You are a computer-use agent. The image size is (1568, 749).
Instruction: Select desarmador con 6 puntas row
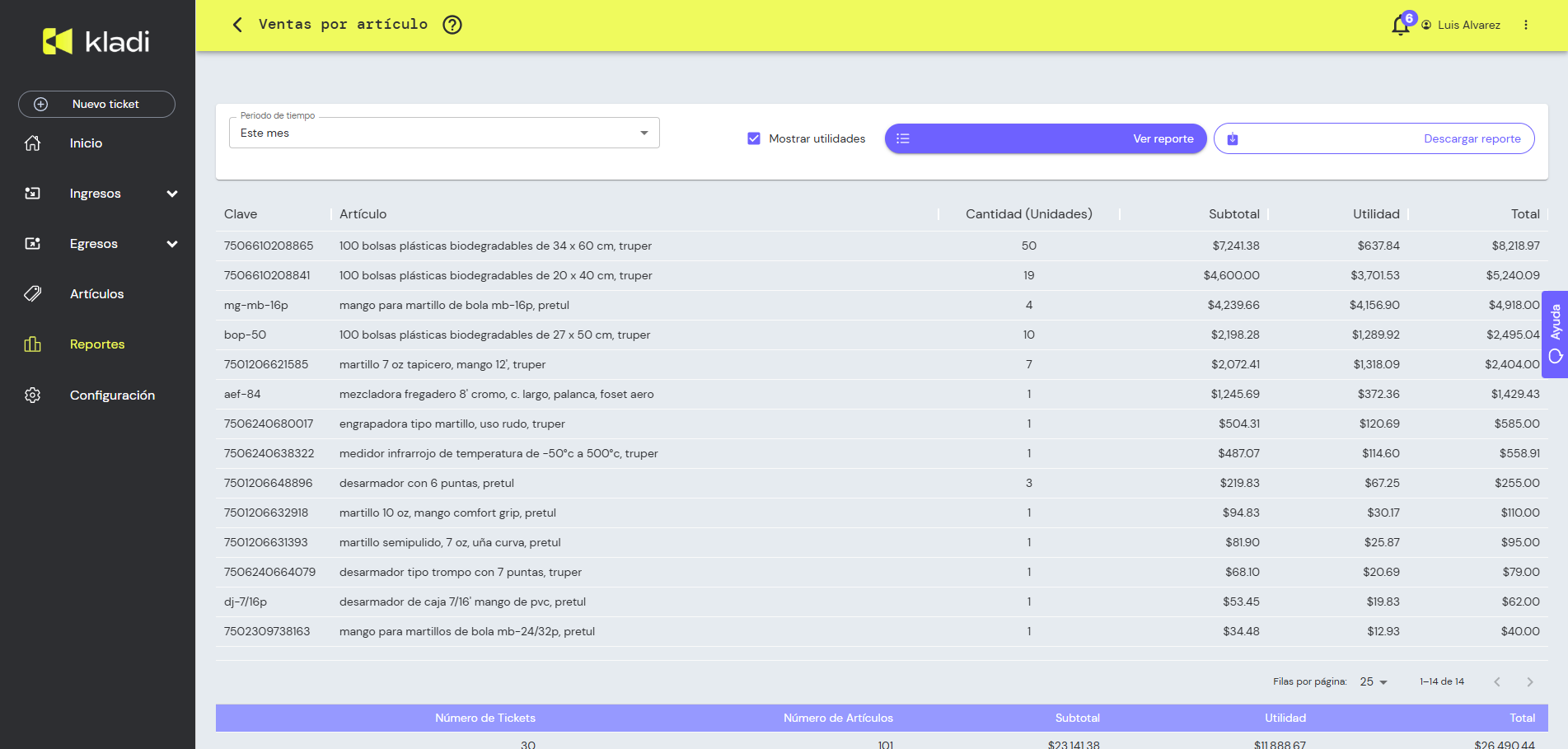click(x=882, y=483)
